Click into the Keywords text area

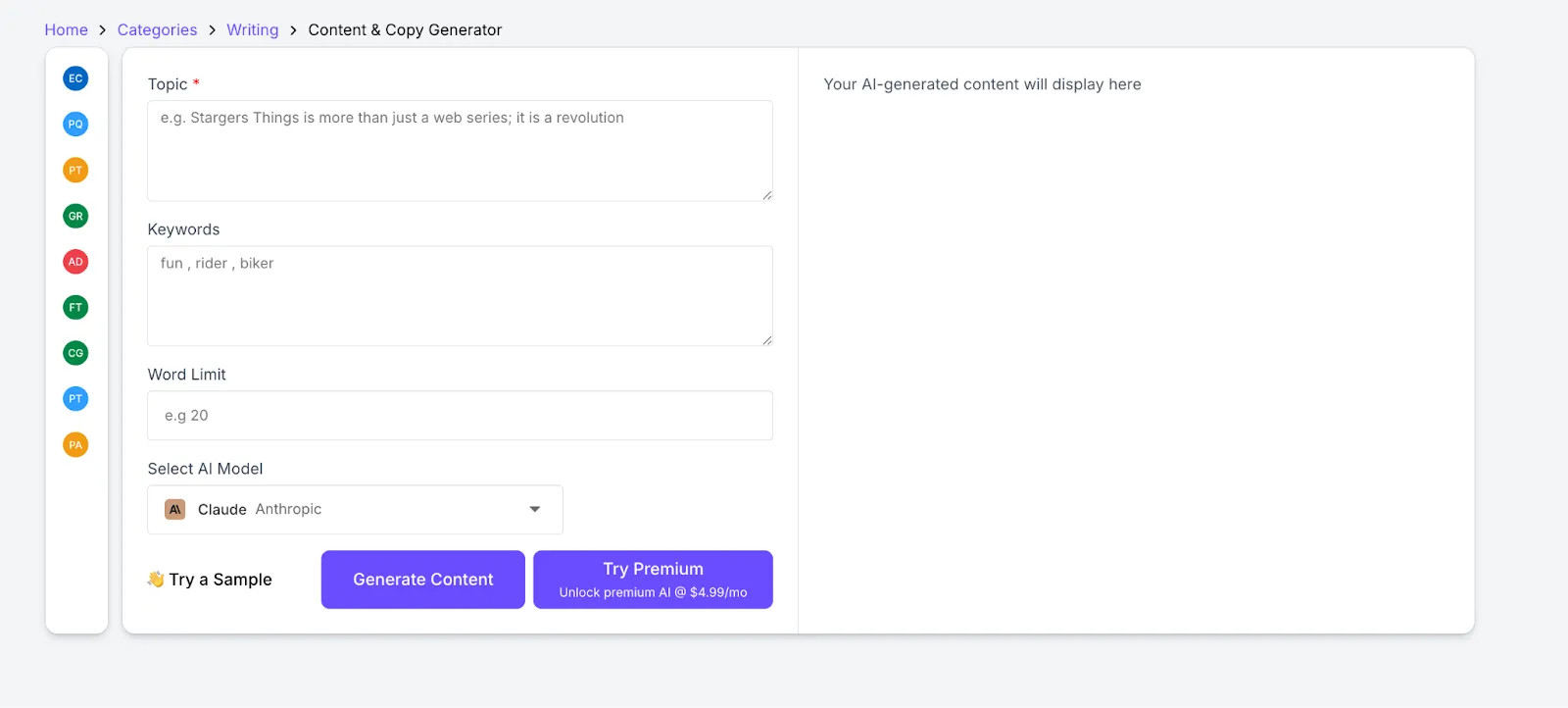(460, 296)
